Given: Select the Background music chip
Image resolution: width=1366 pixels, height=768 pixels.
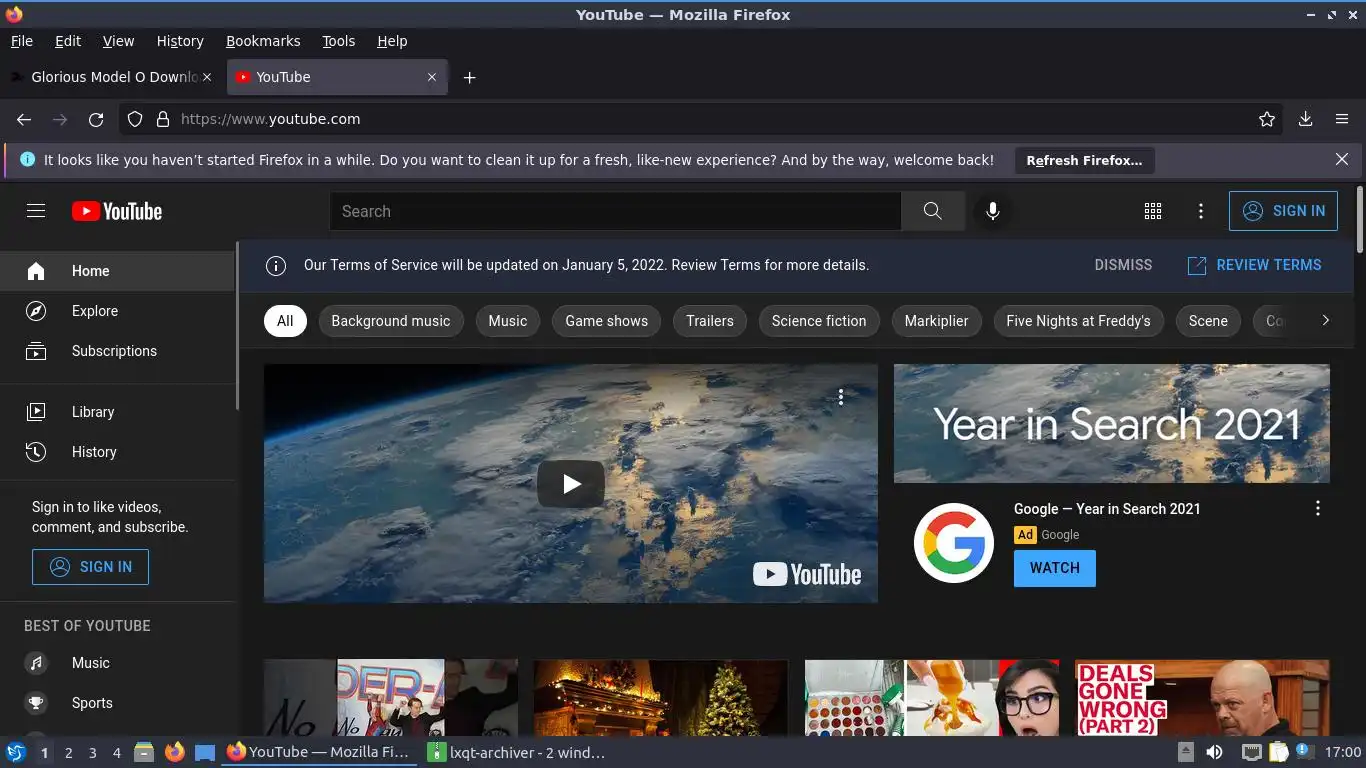Looking at the screenshot, I should coord(391,321).
